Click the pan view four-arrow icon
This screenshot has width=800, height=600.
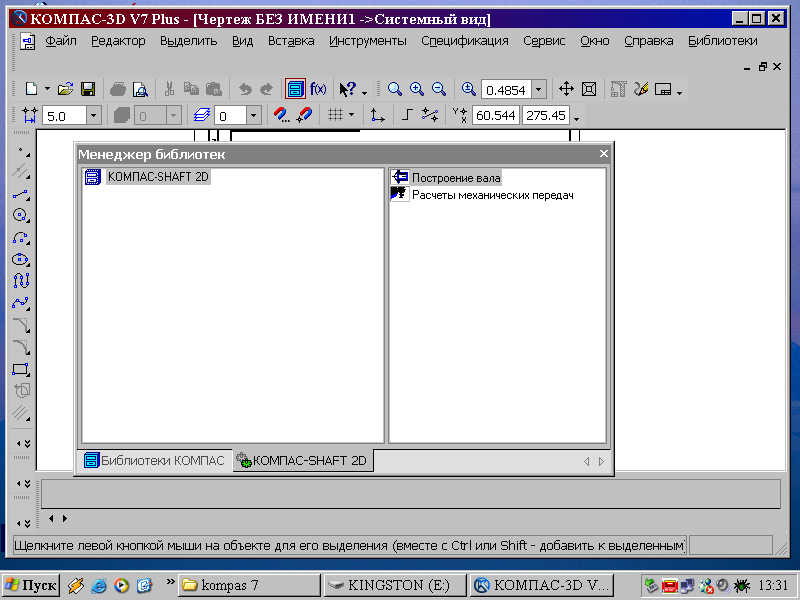pos(566,89)
